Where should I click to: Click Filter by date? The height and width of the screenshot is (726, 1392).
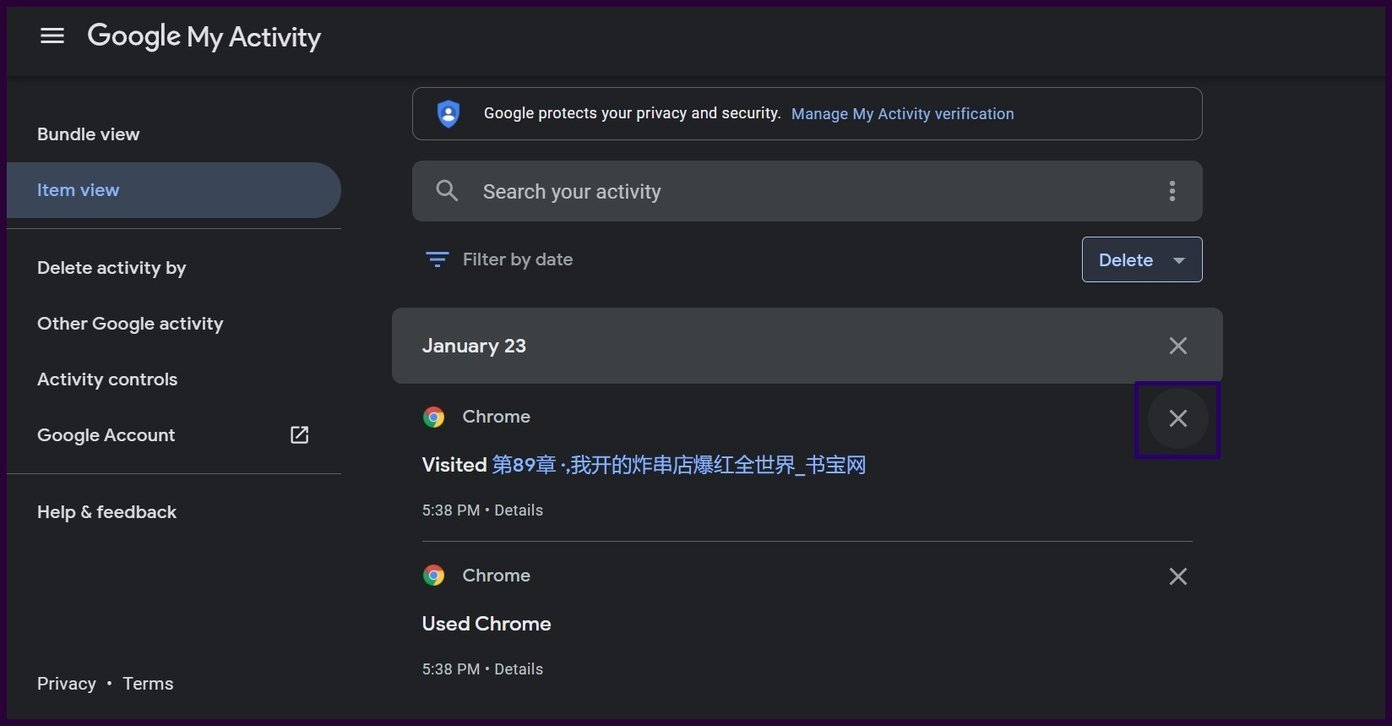tap(518, 260)
